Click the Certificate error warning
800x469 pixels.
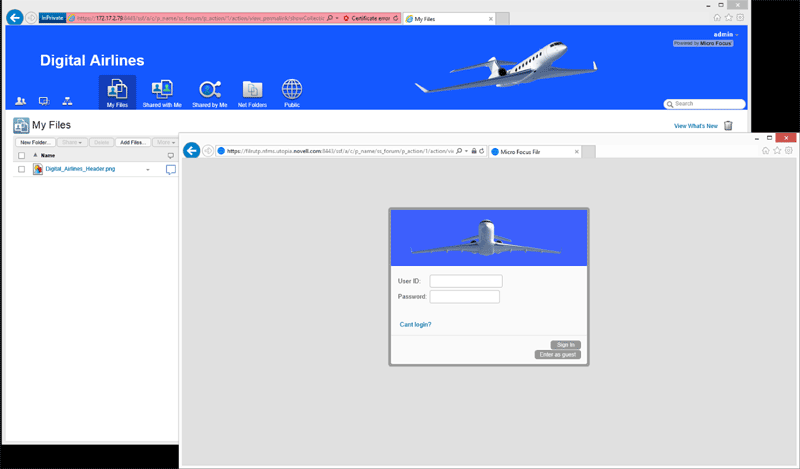(x=367, y=18)
